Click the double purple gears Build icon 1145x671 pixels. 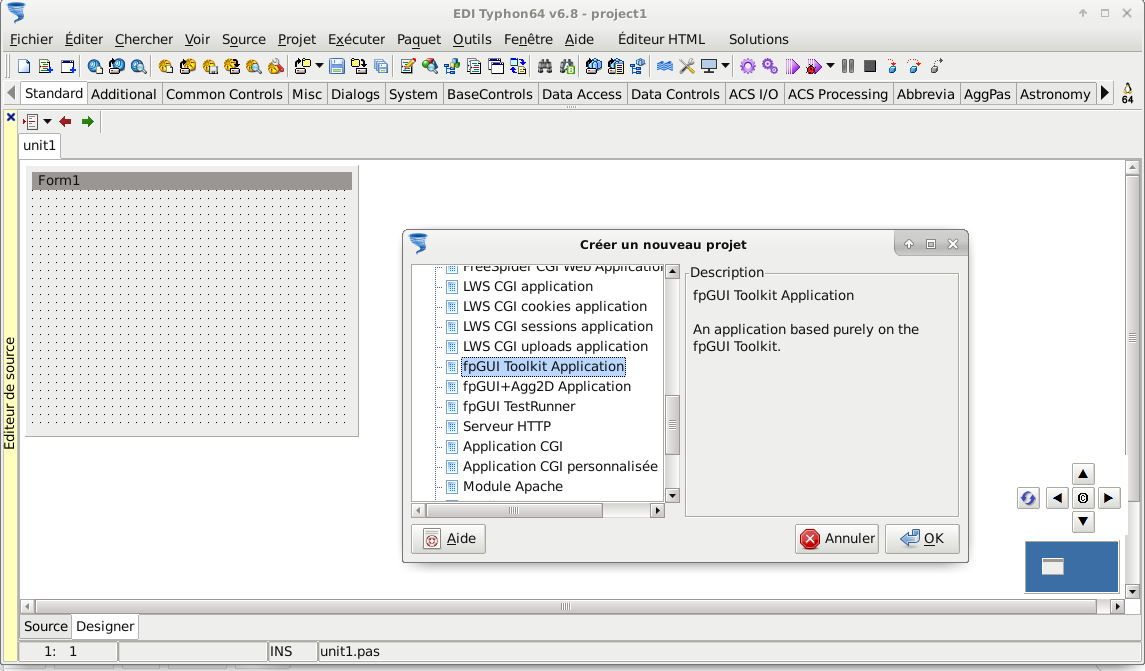click(x=770, y=66)
